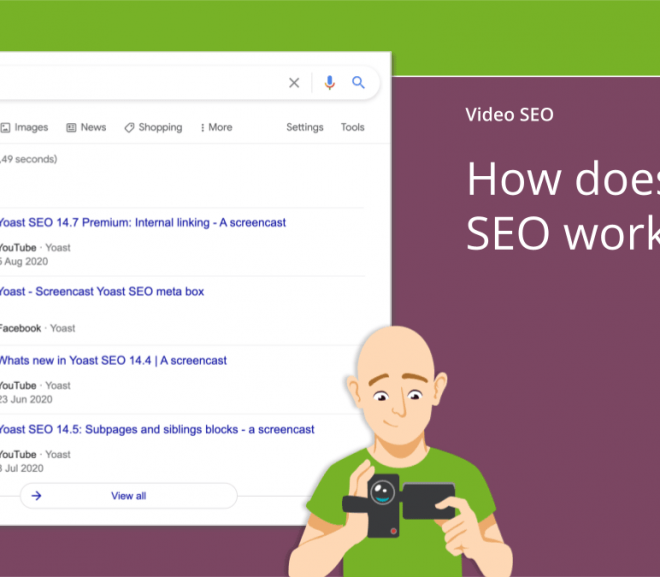Click the 23 Jun 2020 date text
Viewport: 660px width, 577px height.
coord(26,399)
